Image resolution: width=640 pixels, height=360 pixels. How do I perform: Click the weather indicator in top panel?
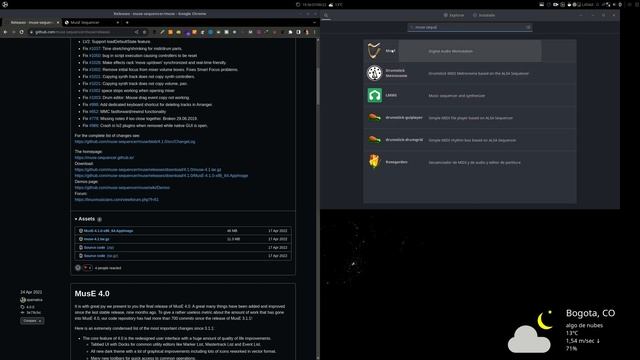click(x=336, y=4)
